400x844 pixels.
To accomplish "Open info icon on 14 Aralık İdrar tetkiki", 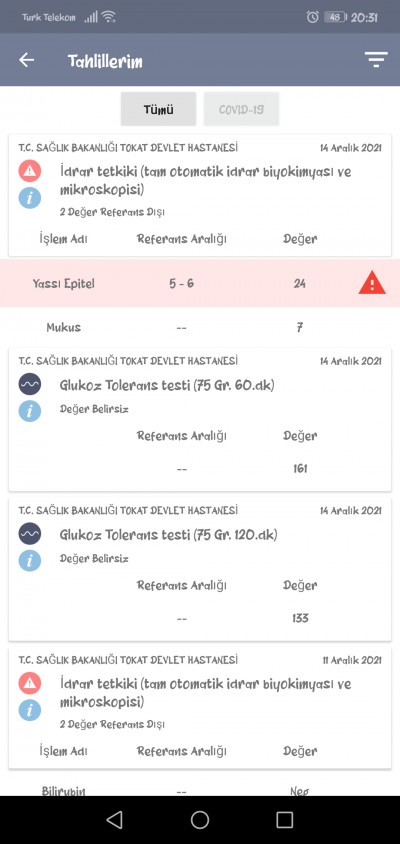I will point(30,198).
